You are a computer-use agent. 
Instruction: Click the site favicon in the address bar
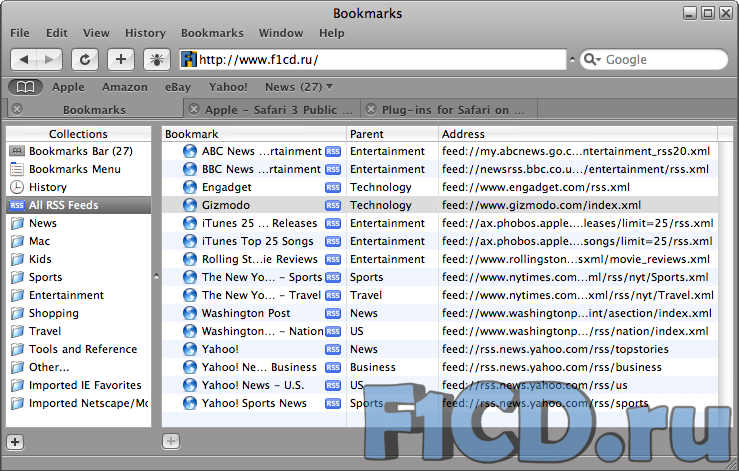pyautogui.click(x=189, y=59)
